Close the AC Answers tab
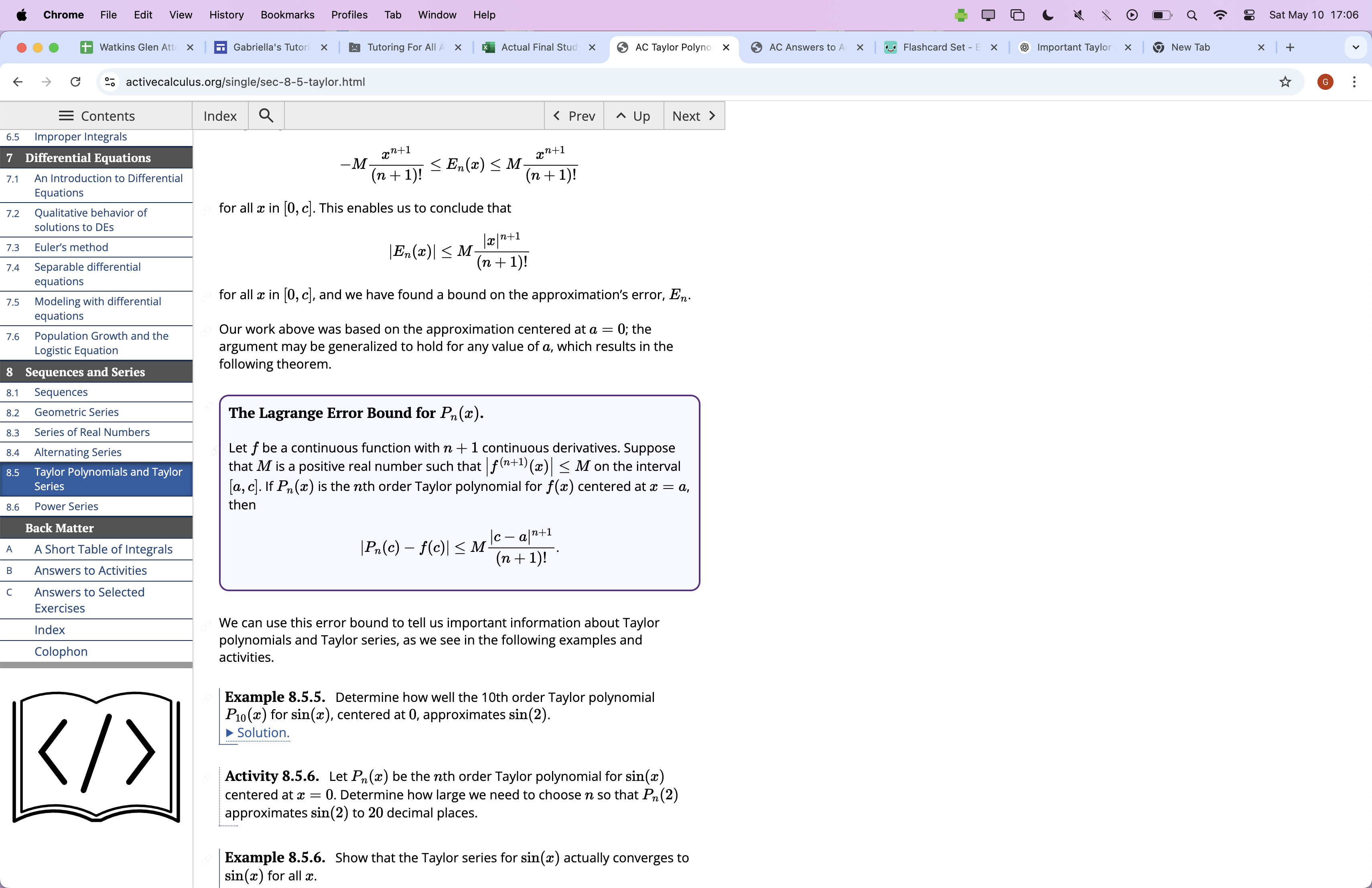Screen dimensions: 1372x888 [860, 47]
